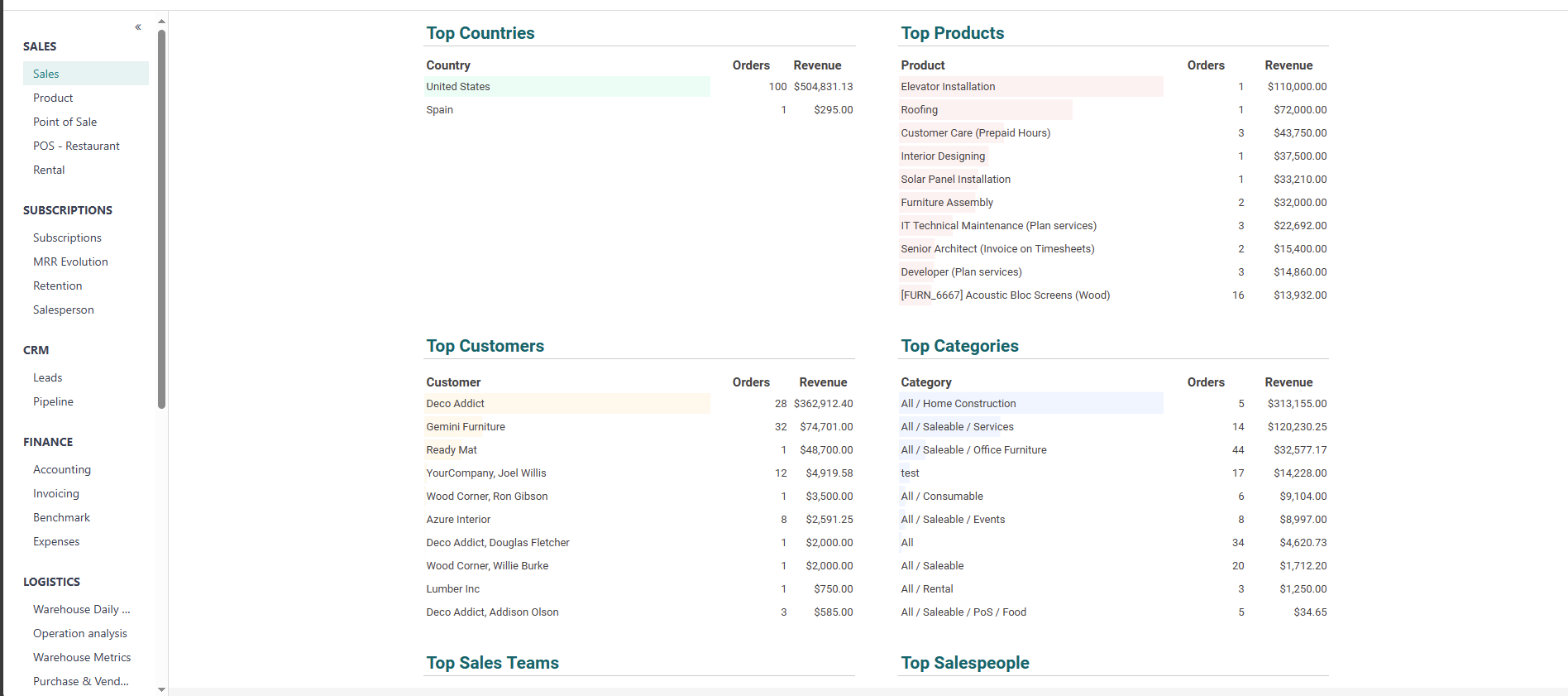Select United States row in Top Countries
Screen dimensions: 1568x696
coord(458,87)
